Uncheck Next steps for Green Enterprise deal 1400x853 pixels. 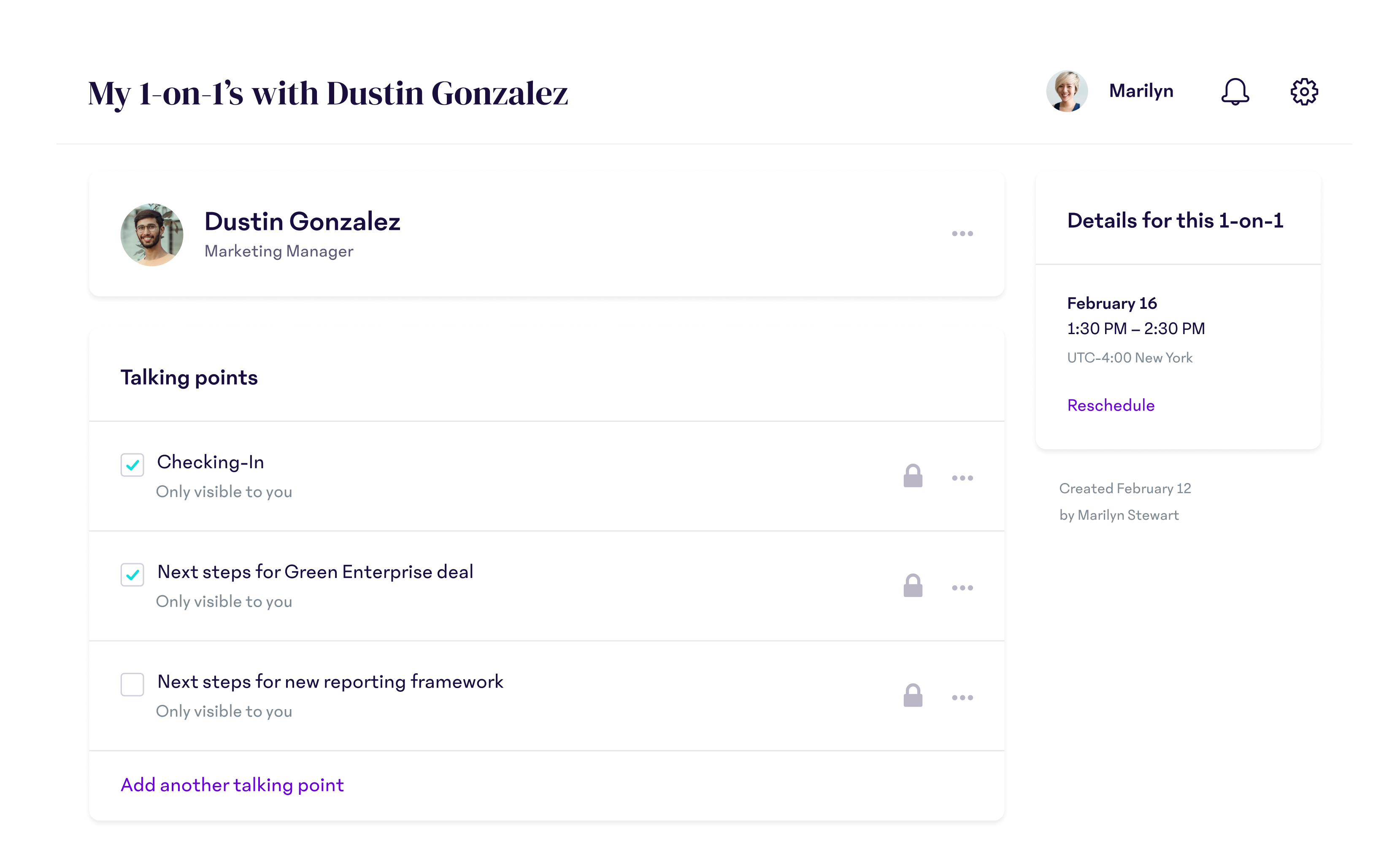(x=132, y=574)
